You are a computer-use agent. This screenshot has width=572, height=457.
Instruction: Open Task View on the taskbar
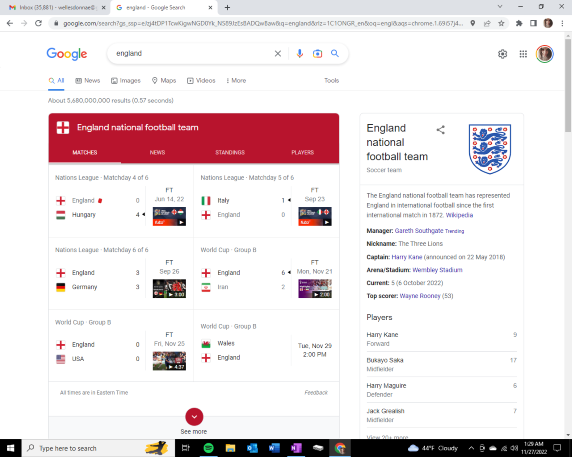pyautogui.click(x=186, y=448)
